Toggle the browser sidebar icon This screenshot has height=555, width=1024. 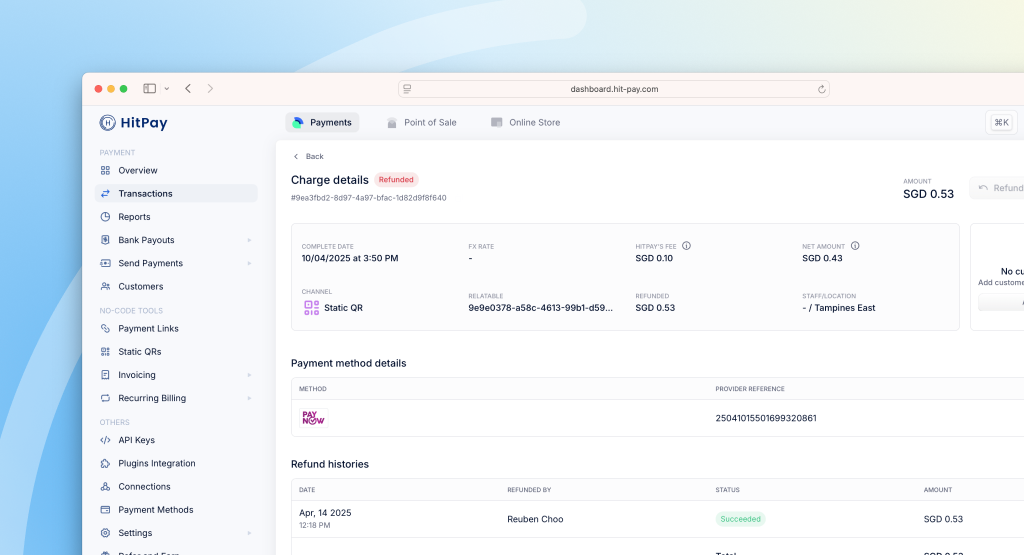[x=150, y=88]
